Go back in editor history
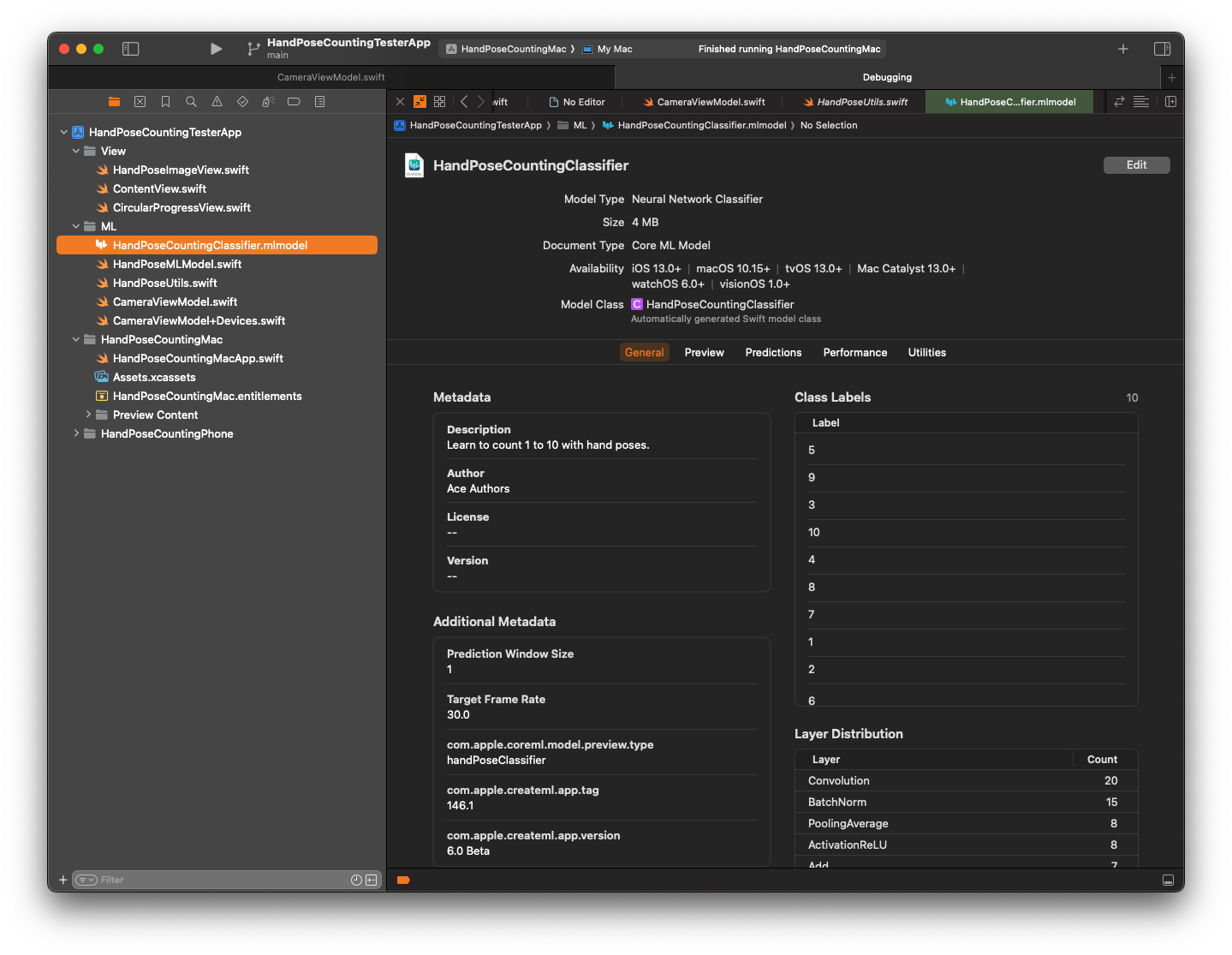This screenshot has height=955, width=1232. [464, 101]
